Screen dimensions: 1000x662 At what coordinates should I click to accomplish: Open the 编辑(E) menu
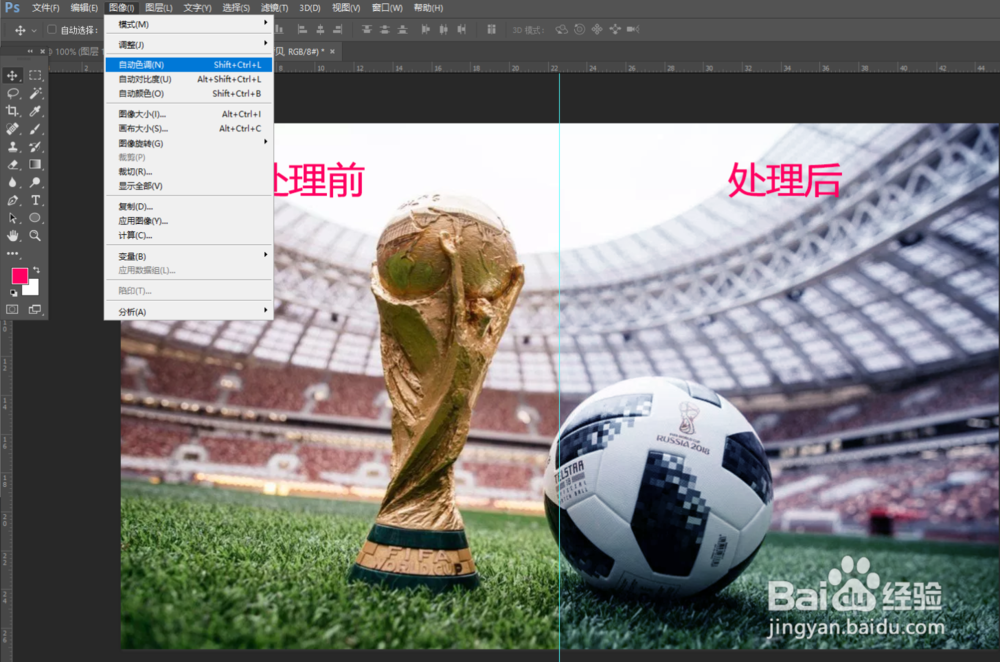pos(84,8)
